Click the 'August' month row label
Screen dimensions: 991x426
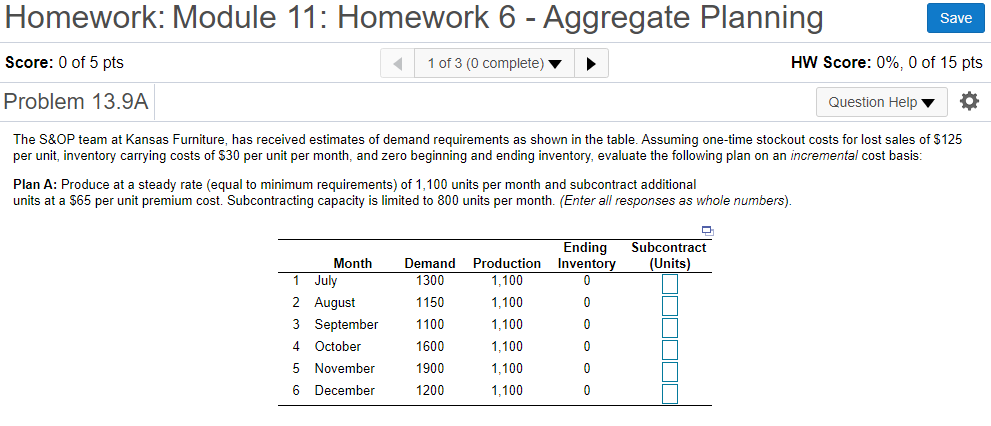point(335,303)
